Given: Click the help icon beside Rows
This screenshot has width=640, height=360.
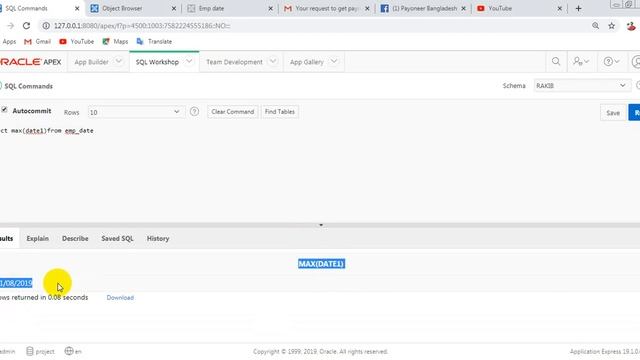Looking at the screenshot, I should tap(194, 111).
